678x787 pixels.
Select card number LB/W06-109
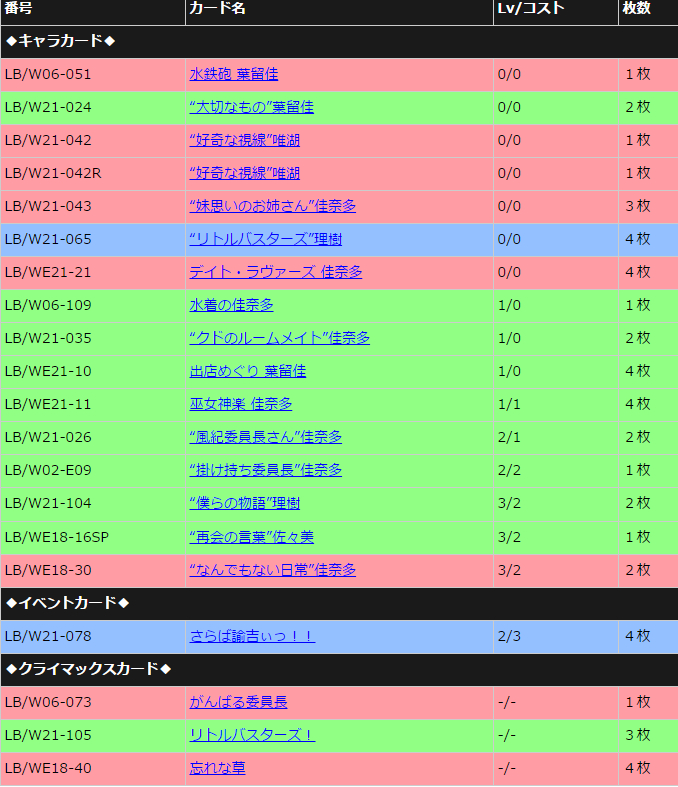[48, 306]
